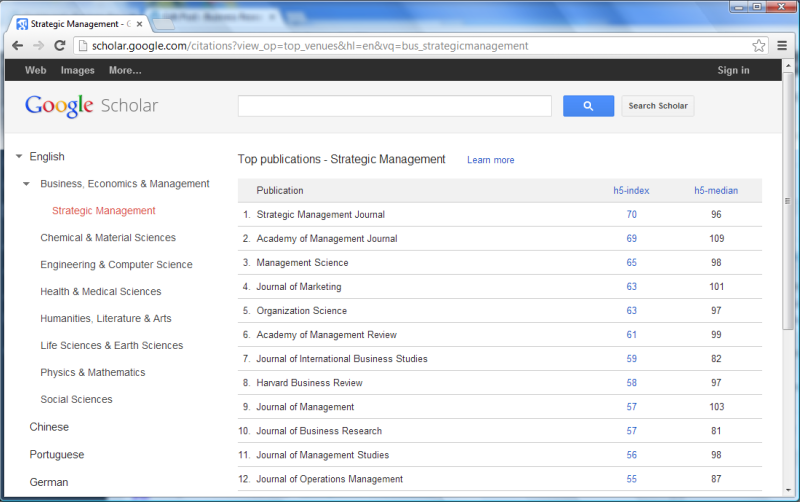
Task: Select Strategic Management subcategory
Action: pyautogui.click(x=104, y=211)
